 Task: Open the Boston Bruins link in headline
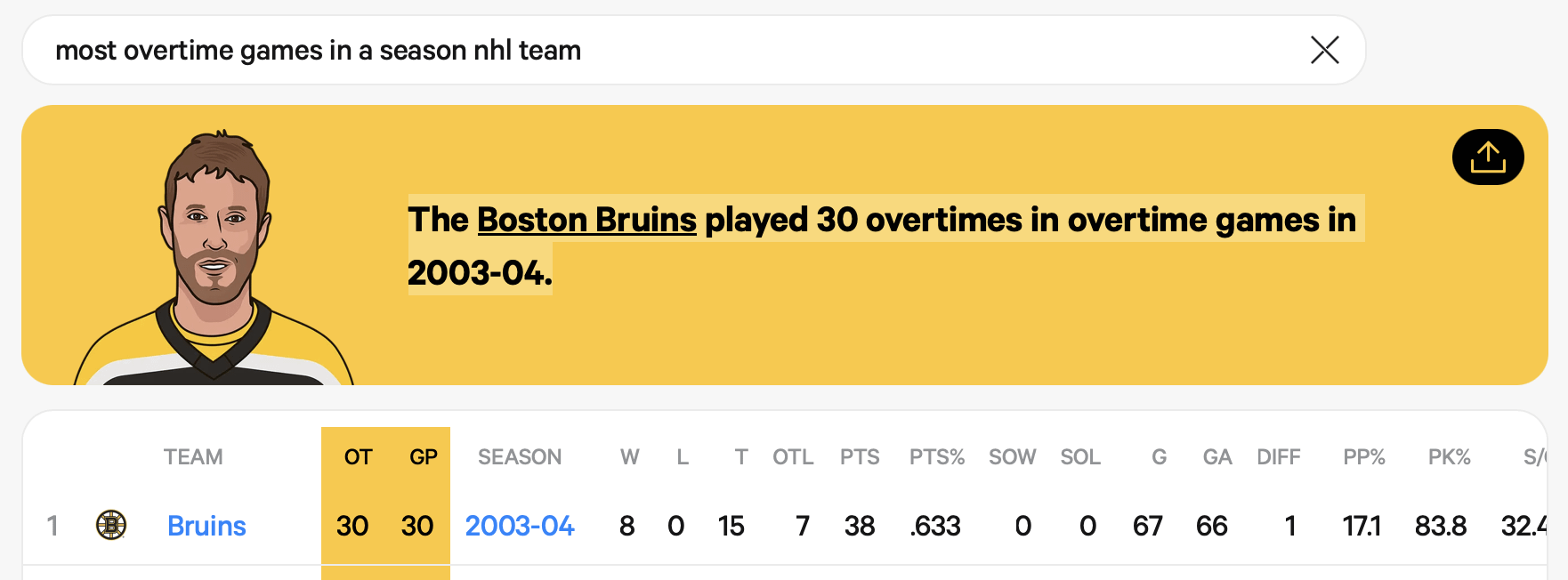coord(586,220)
